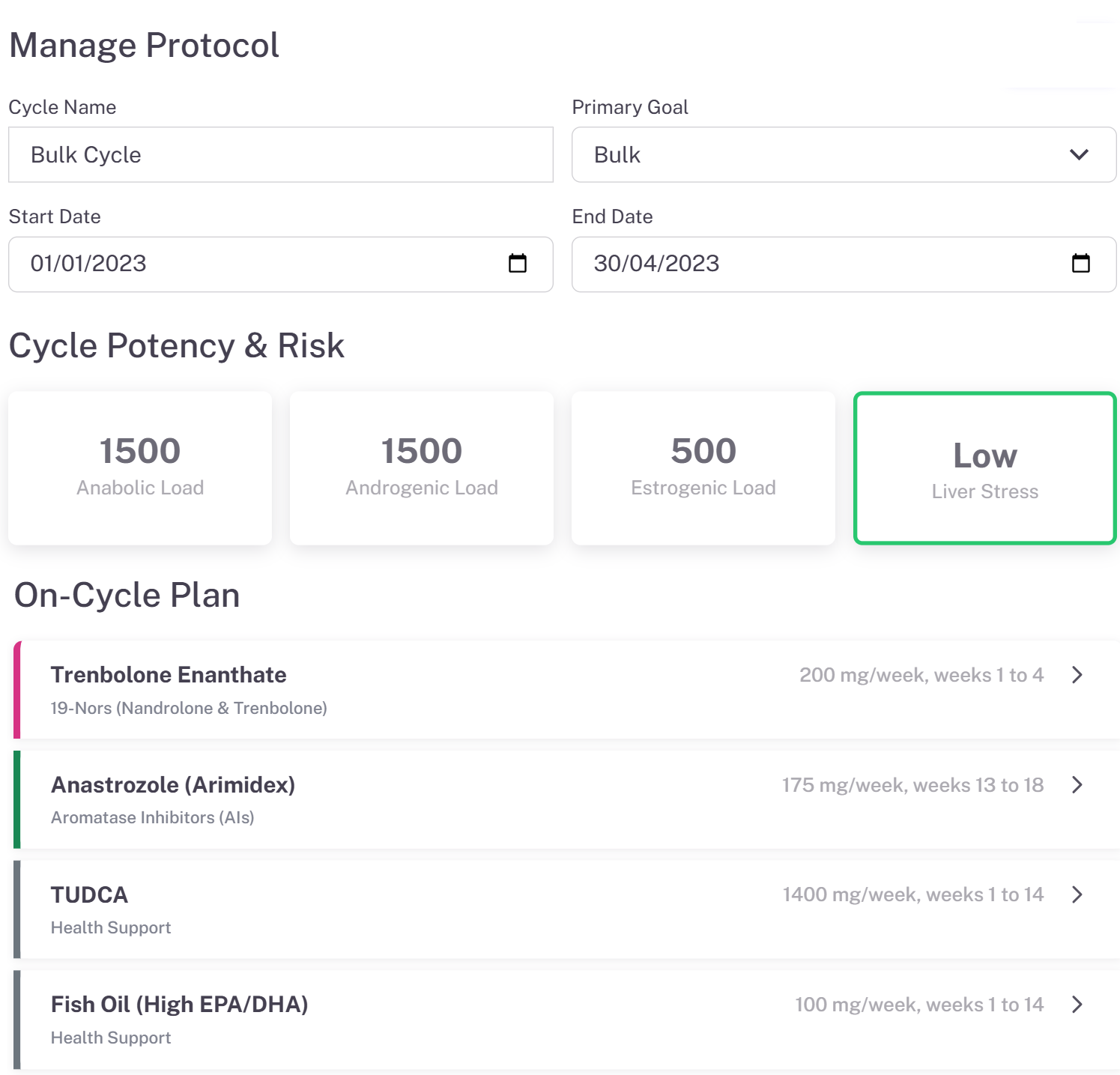Image resolution: width=1120 pixels, height=1075 pixels.
Task: Select the Androgenic Load card
Action: point(422,467)
